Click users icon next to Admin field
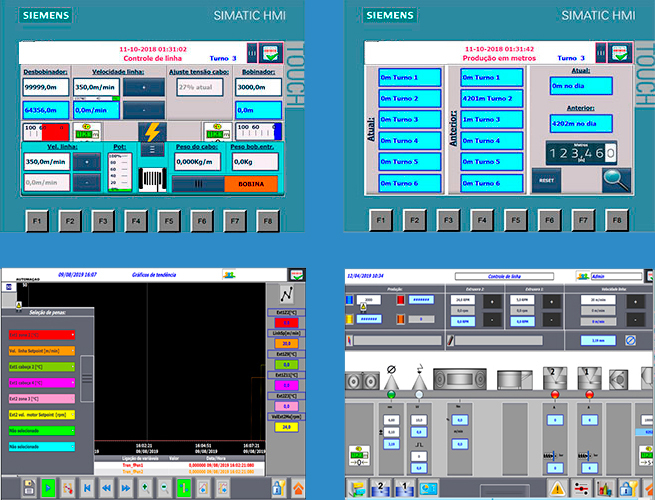 [583, 276]
